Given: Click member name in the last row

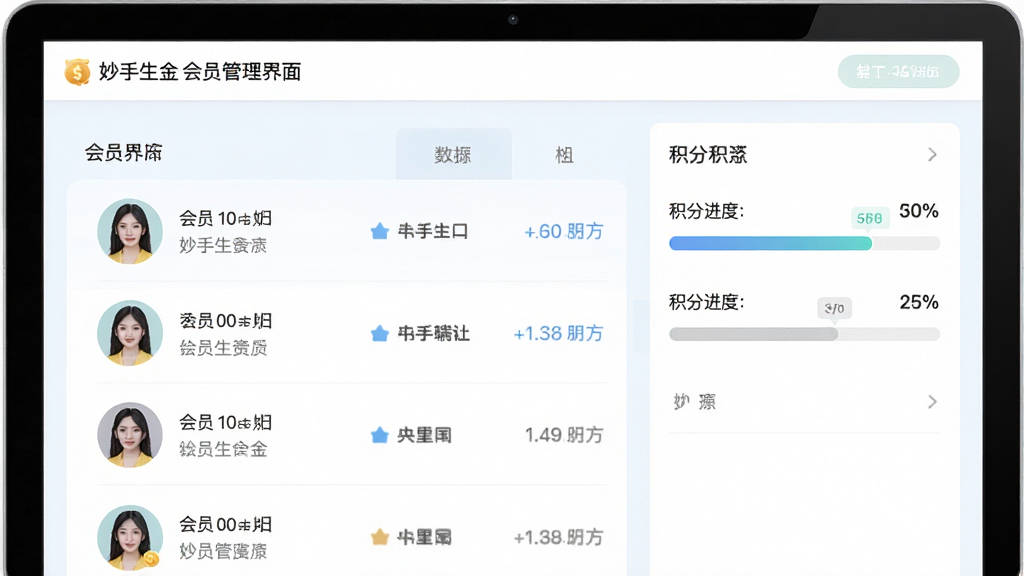Looking at the screenshot, I should pyautogui.click(x=225, y=524).
